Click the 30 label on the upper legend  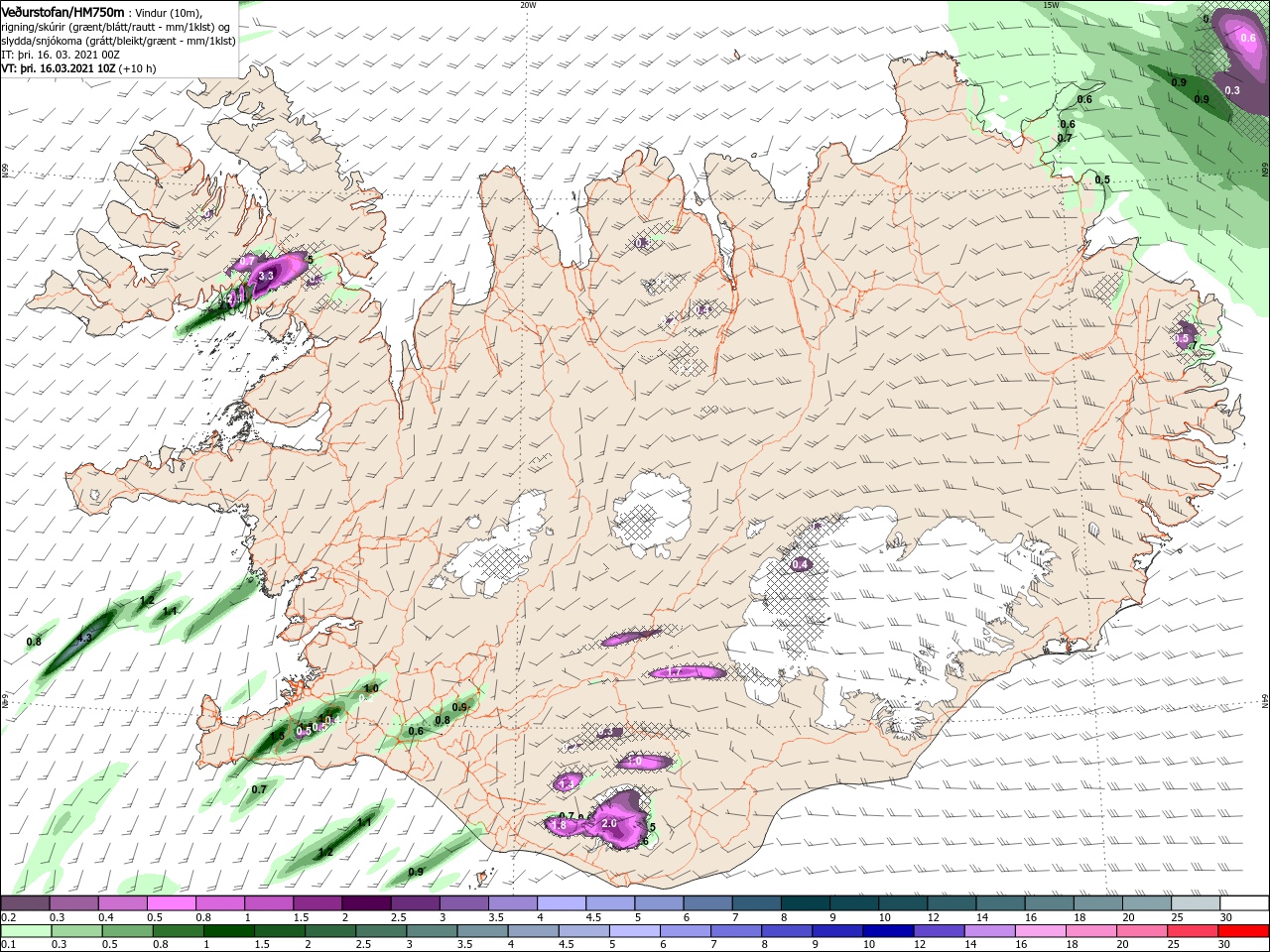(1225, 917)
